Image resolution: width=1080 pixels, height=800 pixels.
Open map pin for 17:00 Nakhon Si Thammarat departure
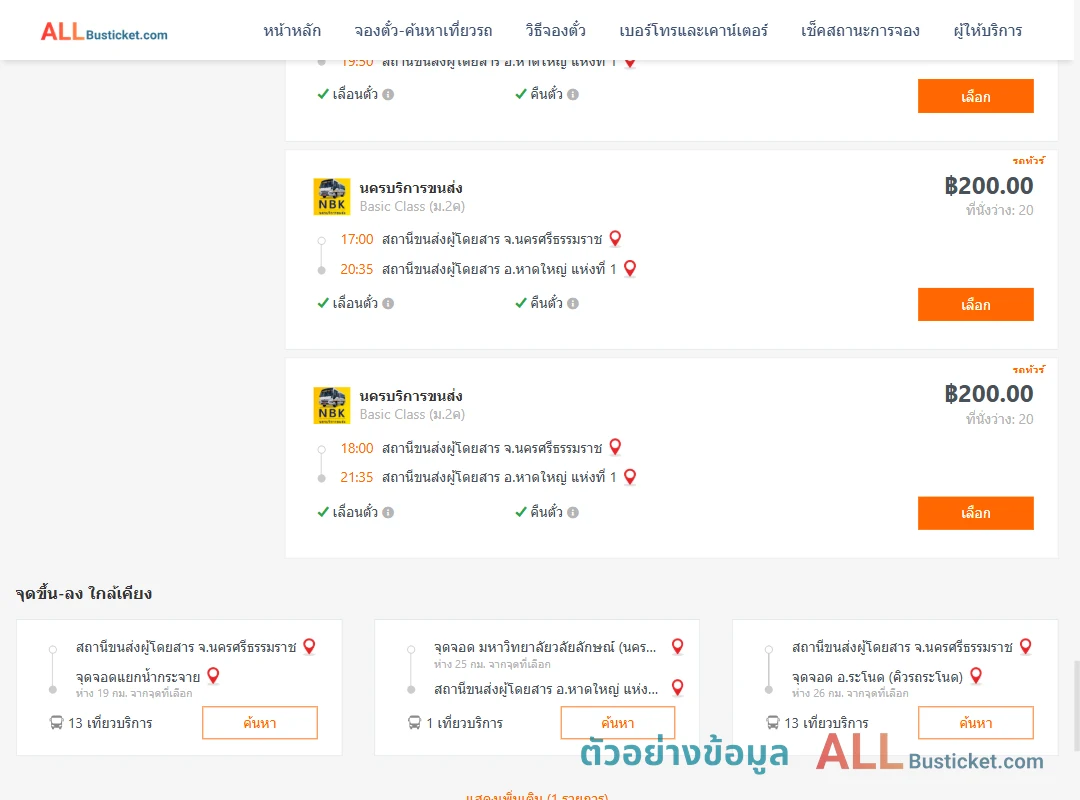tap(615, 238)
